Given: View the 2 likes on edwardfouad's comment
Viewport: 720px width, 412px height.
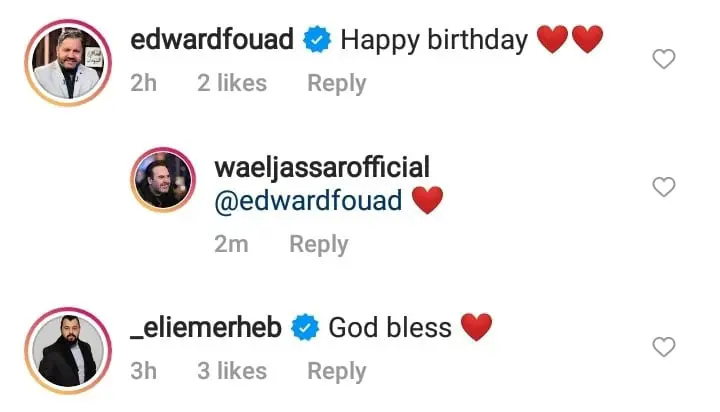Looking at the screenshot, I should [x=232, y=83].
